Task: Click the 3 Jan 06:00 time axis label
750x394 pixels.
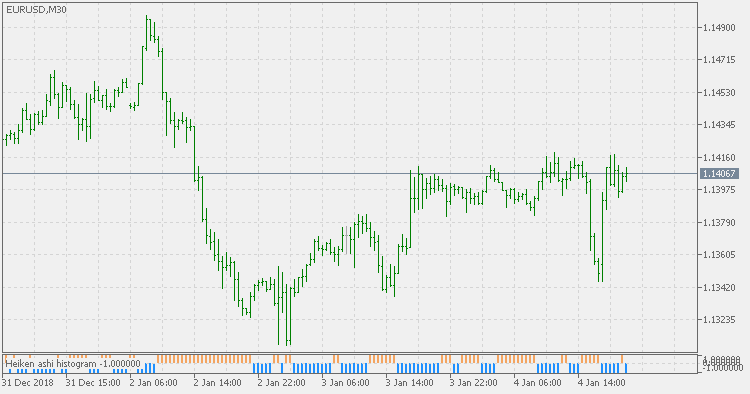Action: click(345, 383)
